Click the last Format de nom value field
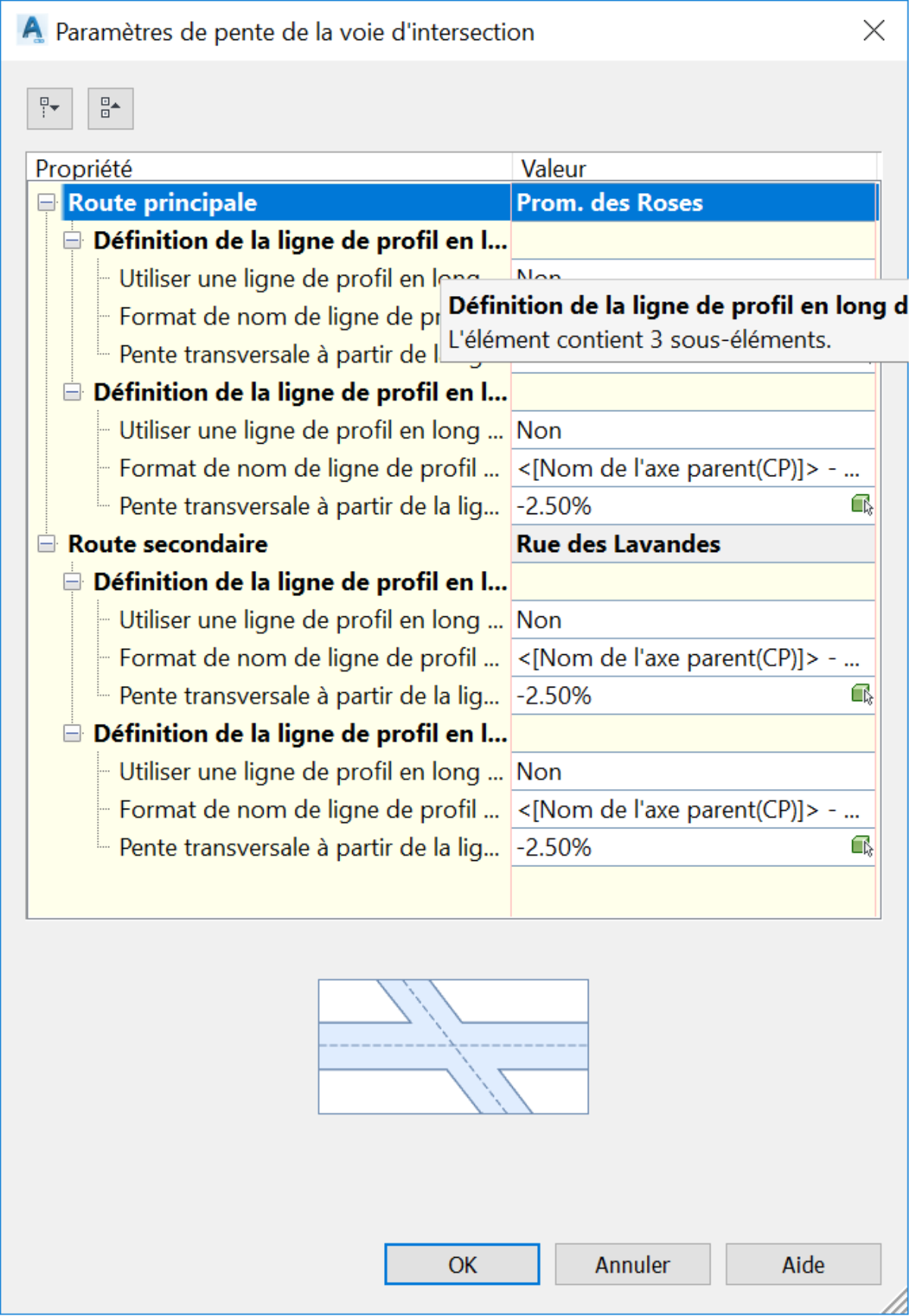The image size is (909, 1316). pos(693,809)
